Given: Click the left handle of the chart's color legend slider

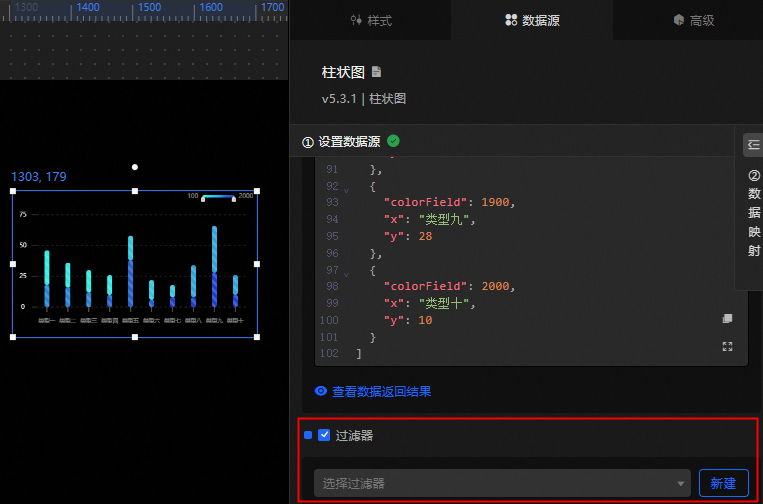Looking at the screenshot, I should [x=203, y=198].
